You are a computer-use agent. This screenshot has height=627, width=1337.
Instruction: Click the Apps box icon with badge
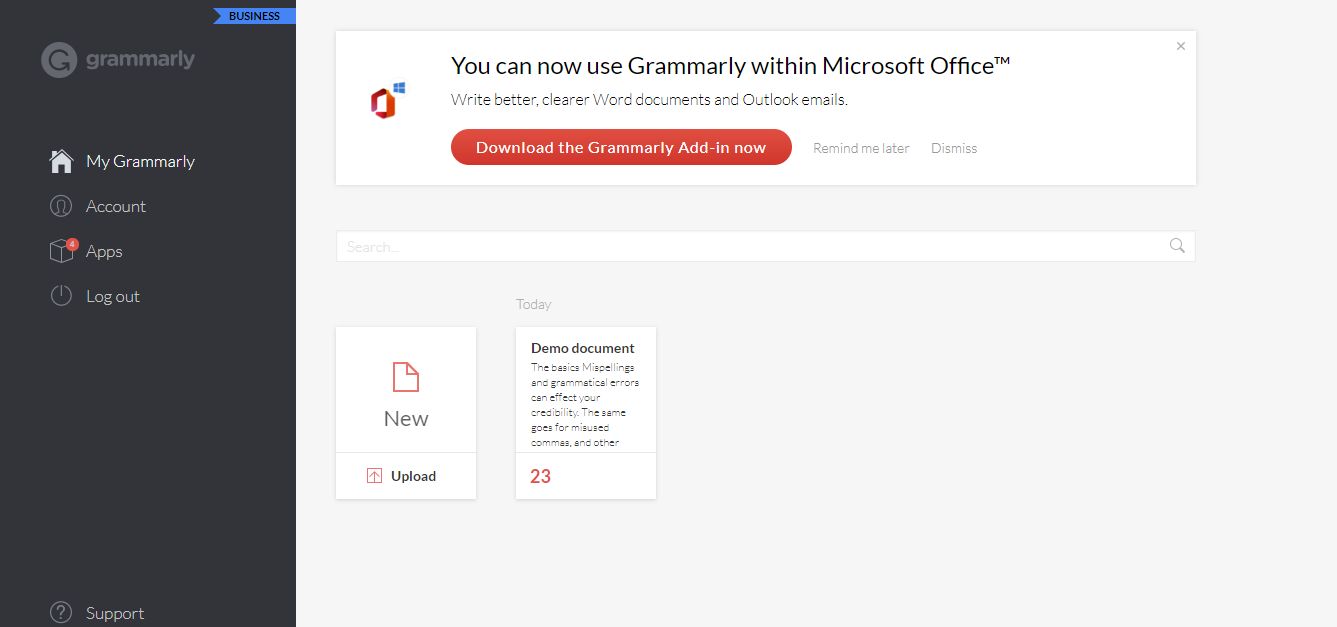(x=63, y=250)
